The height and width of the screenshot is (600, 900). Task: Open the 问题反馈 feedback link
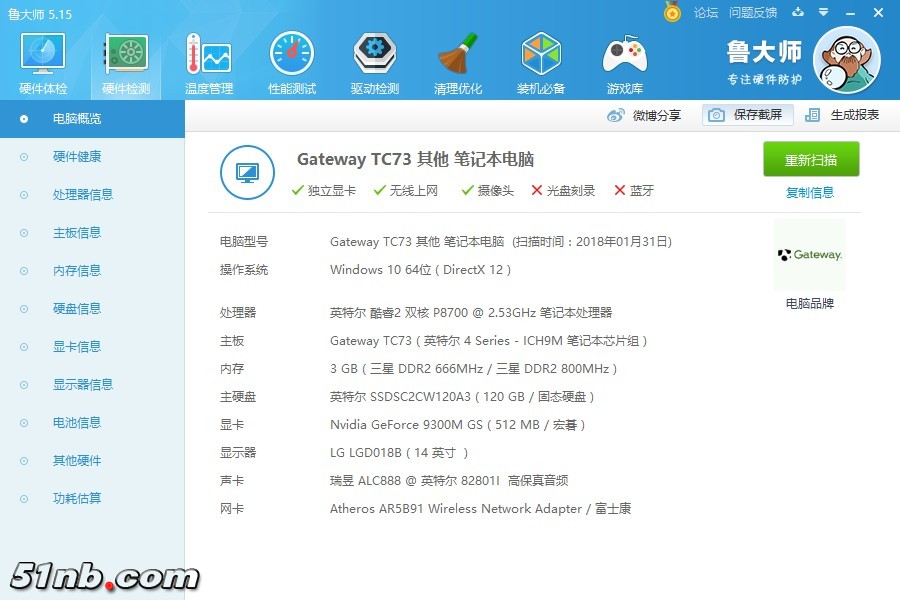753,13
